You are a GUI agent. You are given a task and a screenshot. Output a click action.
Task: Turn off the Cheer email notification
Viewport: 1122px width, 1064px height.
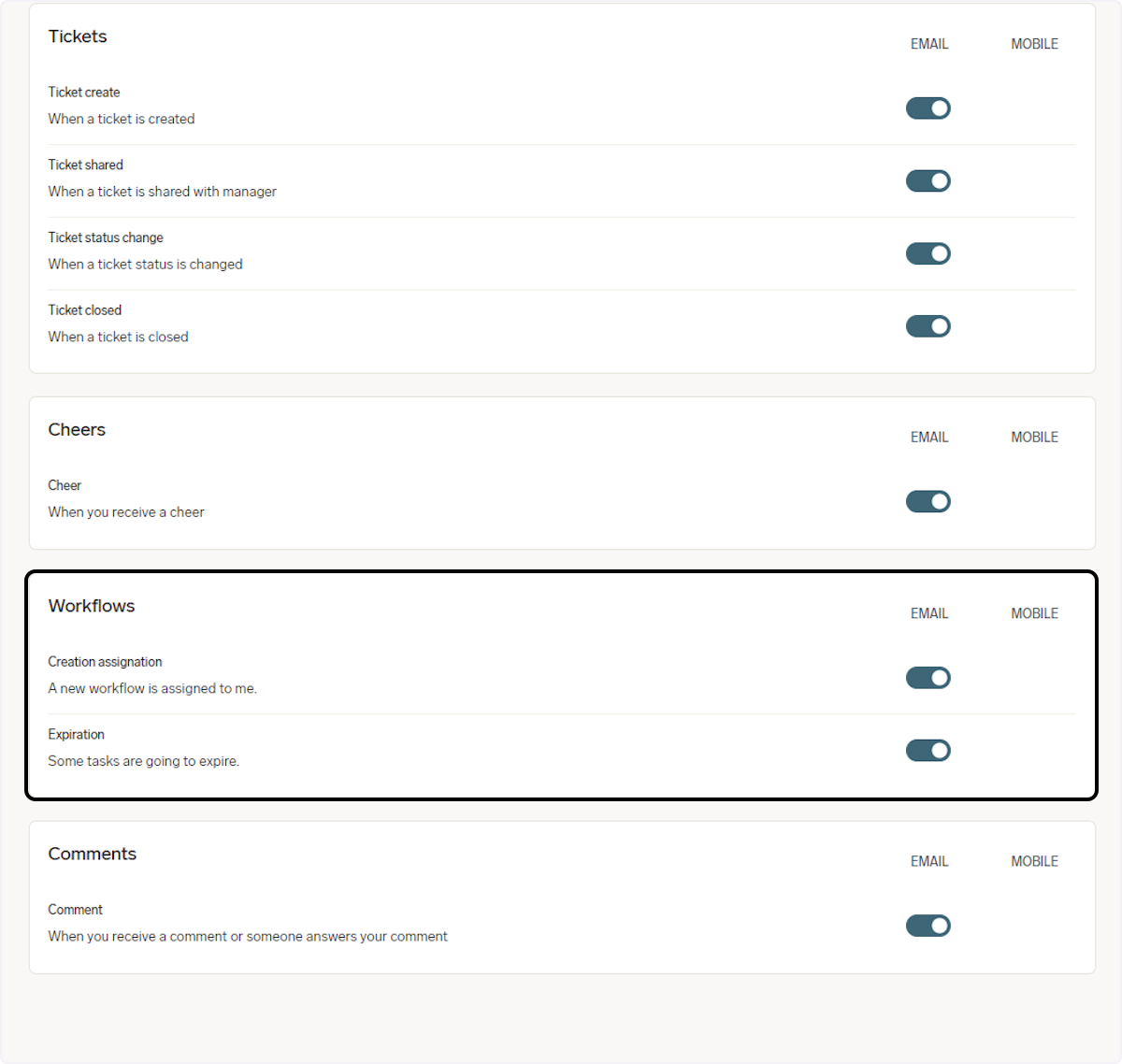click(x=928, y=501)
